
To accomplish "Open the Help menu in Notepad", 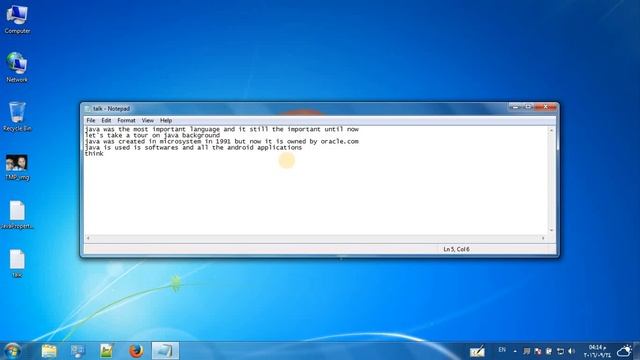I will tap(166, 120).
